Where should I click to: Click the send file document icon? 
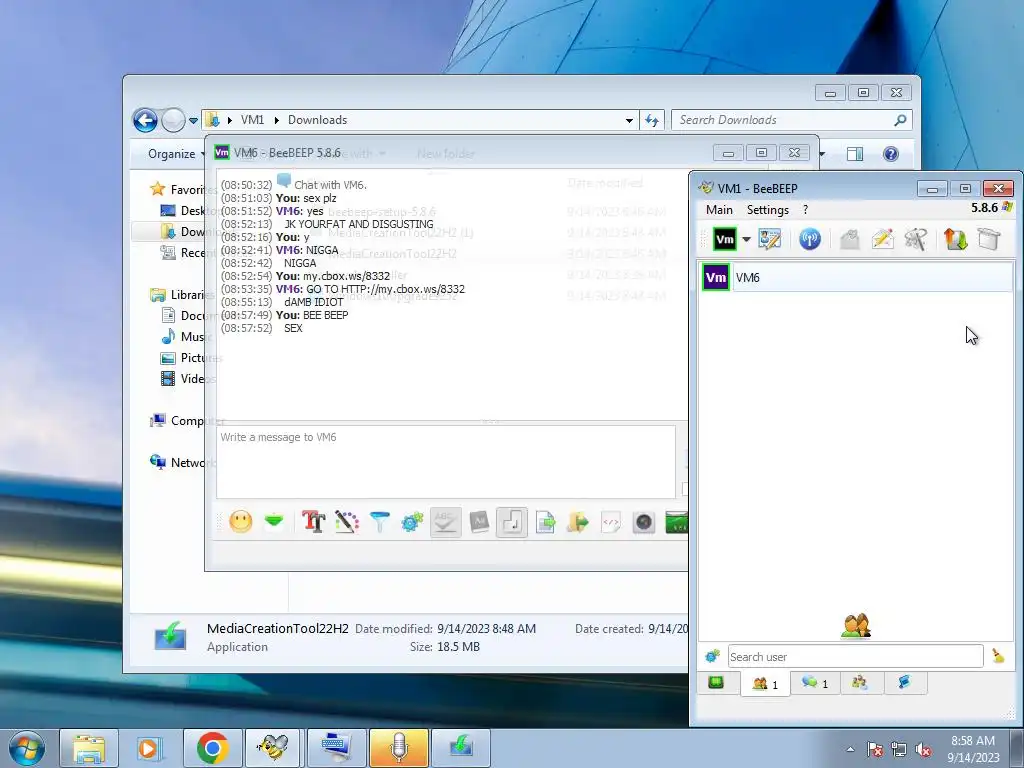(545, 522)
